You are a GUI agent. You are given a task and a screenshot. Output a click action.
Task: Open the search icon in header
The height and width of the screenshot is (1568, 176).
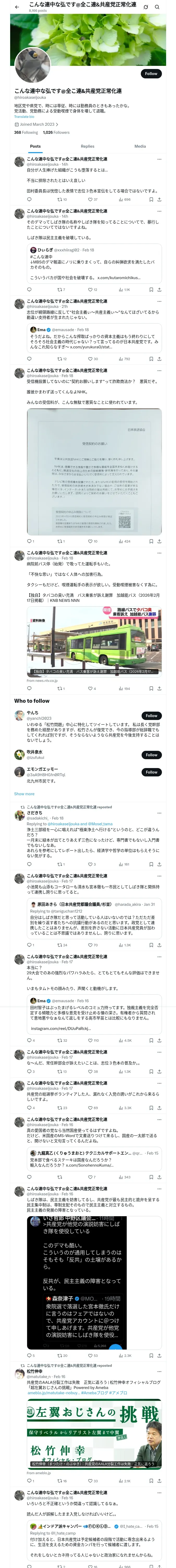coord(157,7)
